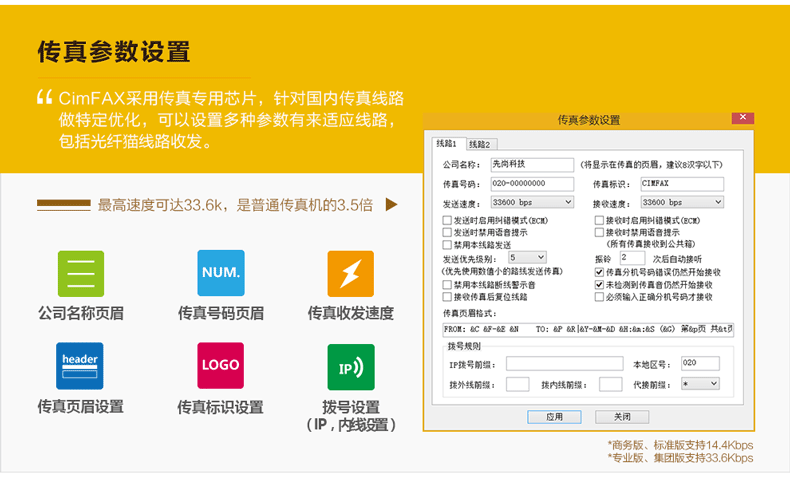Enable 禁用本线路断线警示音 checkbox
Viewport: 790px width, 477px height.
(x=446, y=285)
